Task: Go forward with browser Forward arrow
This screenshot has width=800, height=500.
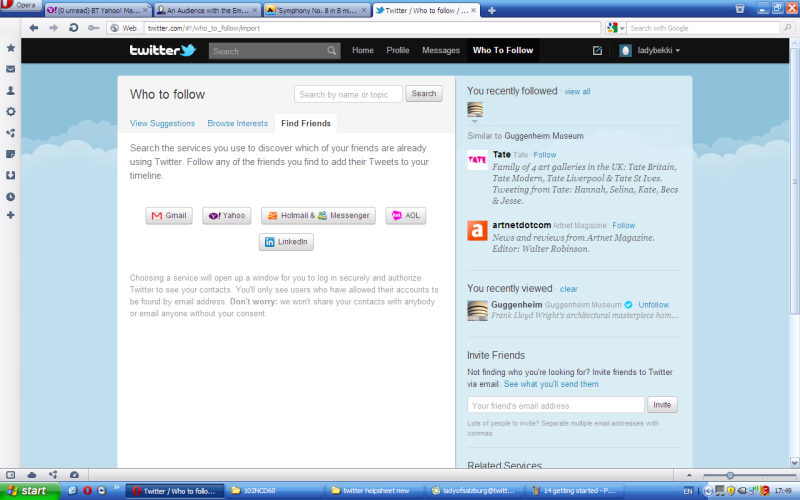Action: tap(54, 28)
